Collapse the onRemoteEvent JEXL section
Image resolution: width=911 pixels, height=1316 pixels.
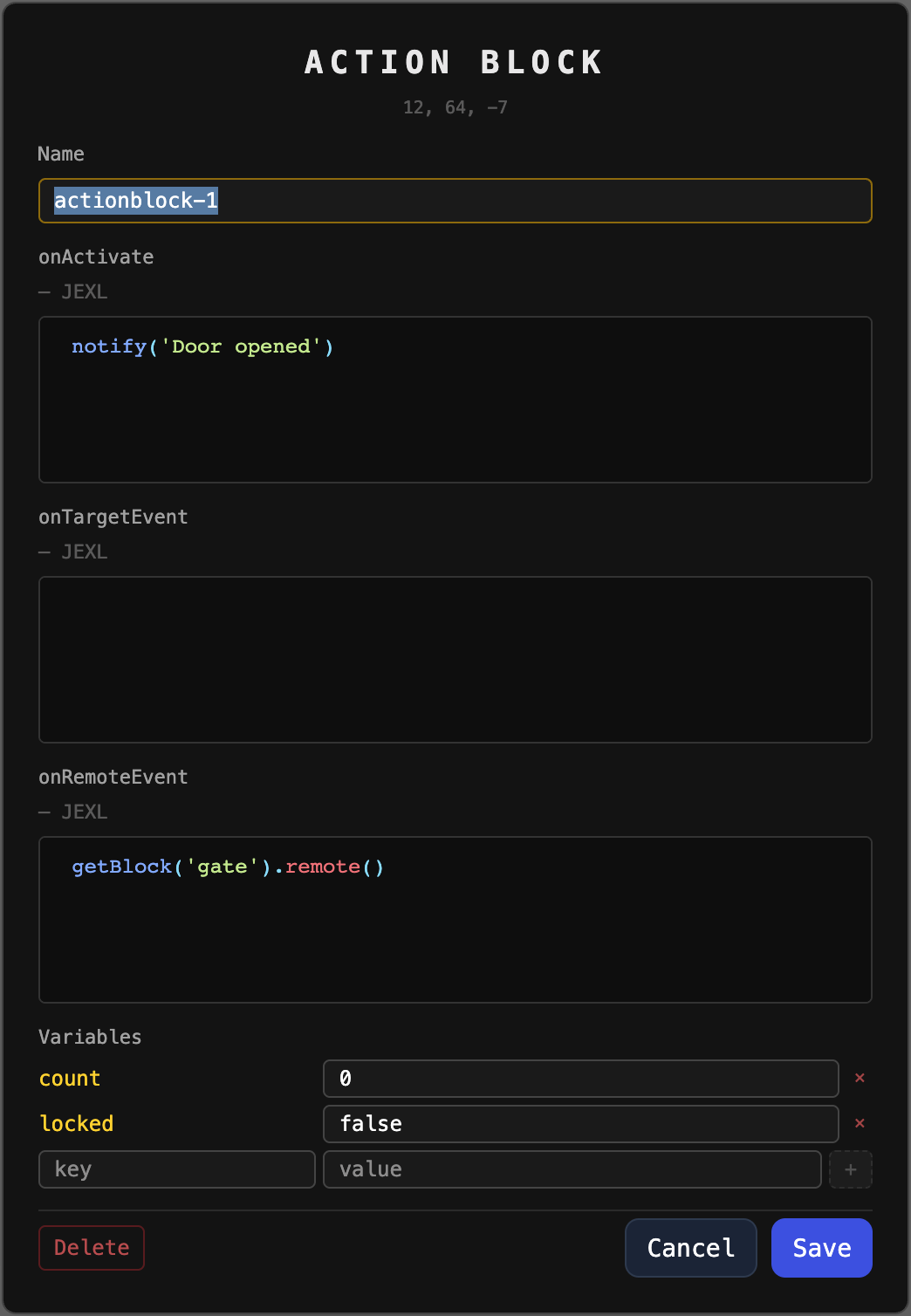pos(73,812)
